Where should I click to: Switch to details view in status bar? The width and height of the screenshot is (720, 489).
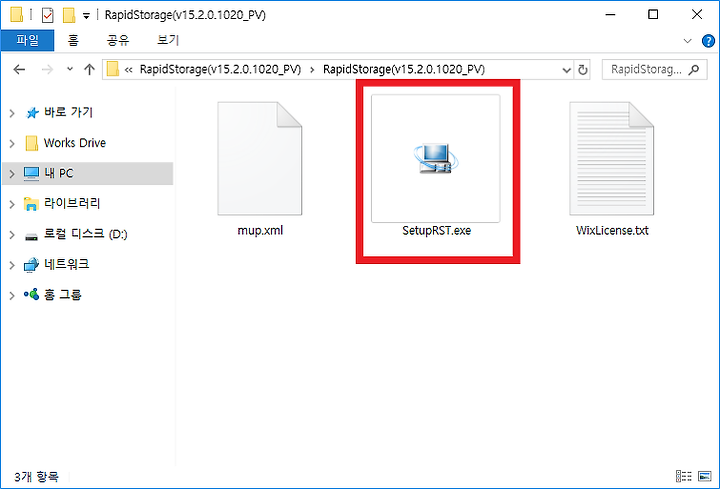(684, 476)
